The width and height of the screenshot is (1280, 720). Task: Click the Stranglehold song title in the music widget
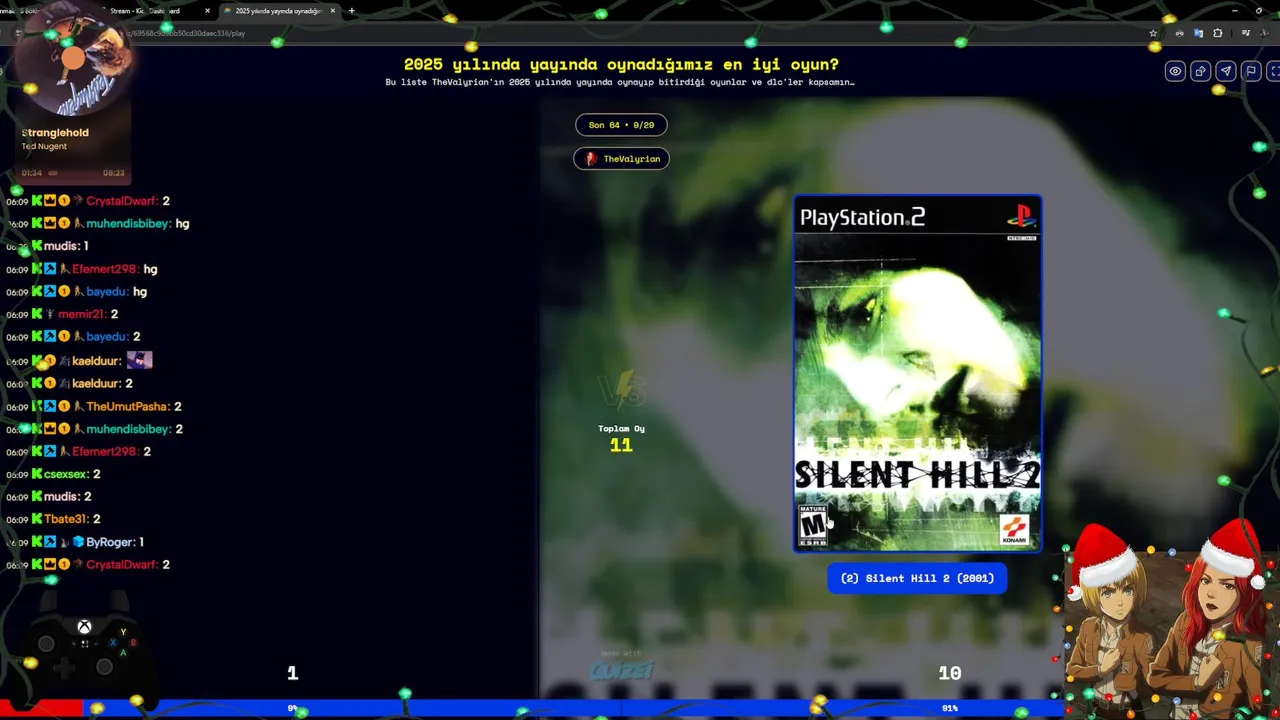click(x=55, y=133)
